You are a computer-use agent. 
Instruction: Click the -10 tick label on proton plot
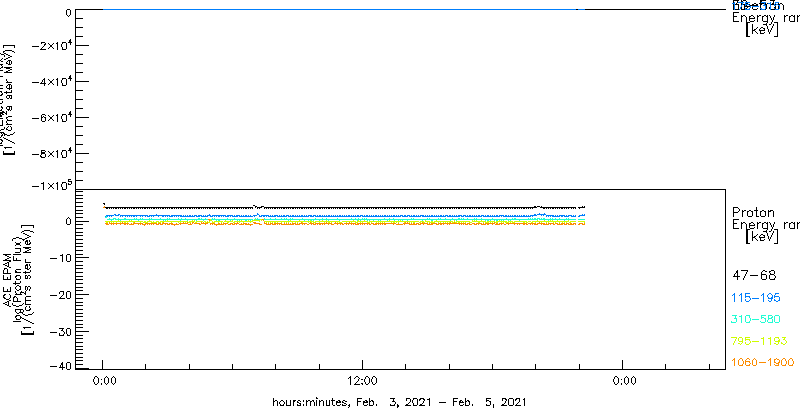click(61, 258)
